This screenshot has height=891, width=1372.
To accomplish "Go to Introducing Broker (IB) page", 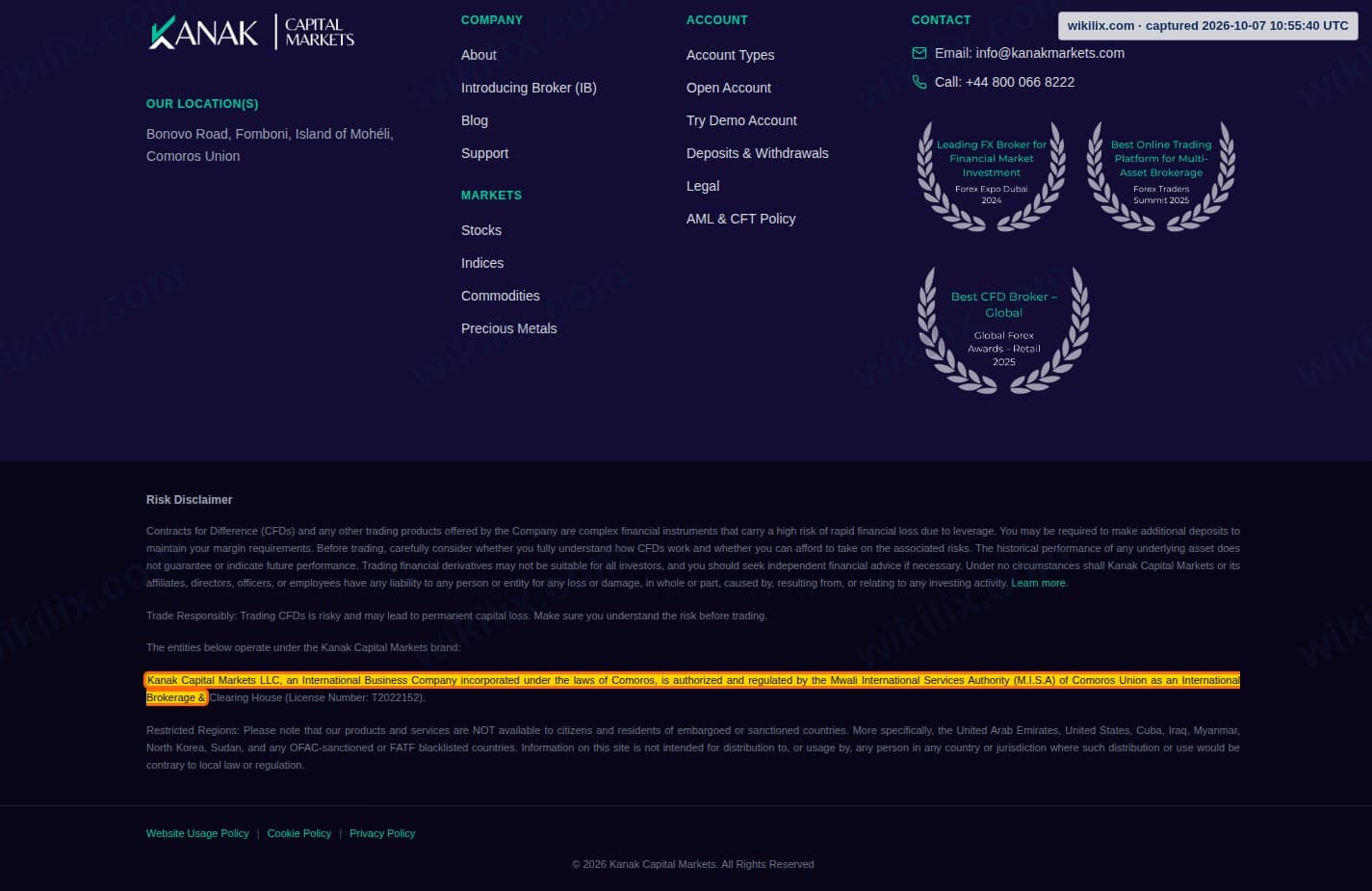I will (x=529, y=88).
